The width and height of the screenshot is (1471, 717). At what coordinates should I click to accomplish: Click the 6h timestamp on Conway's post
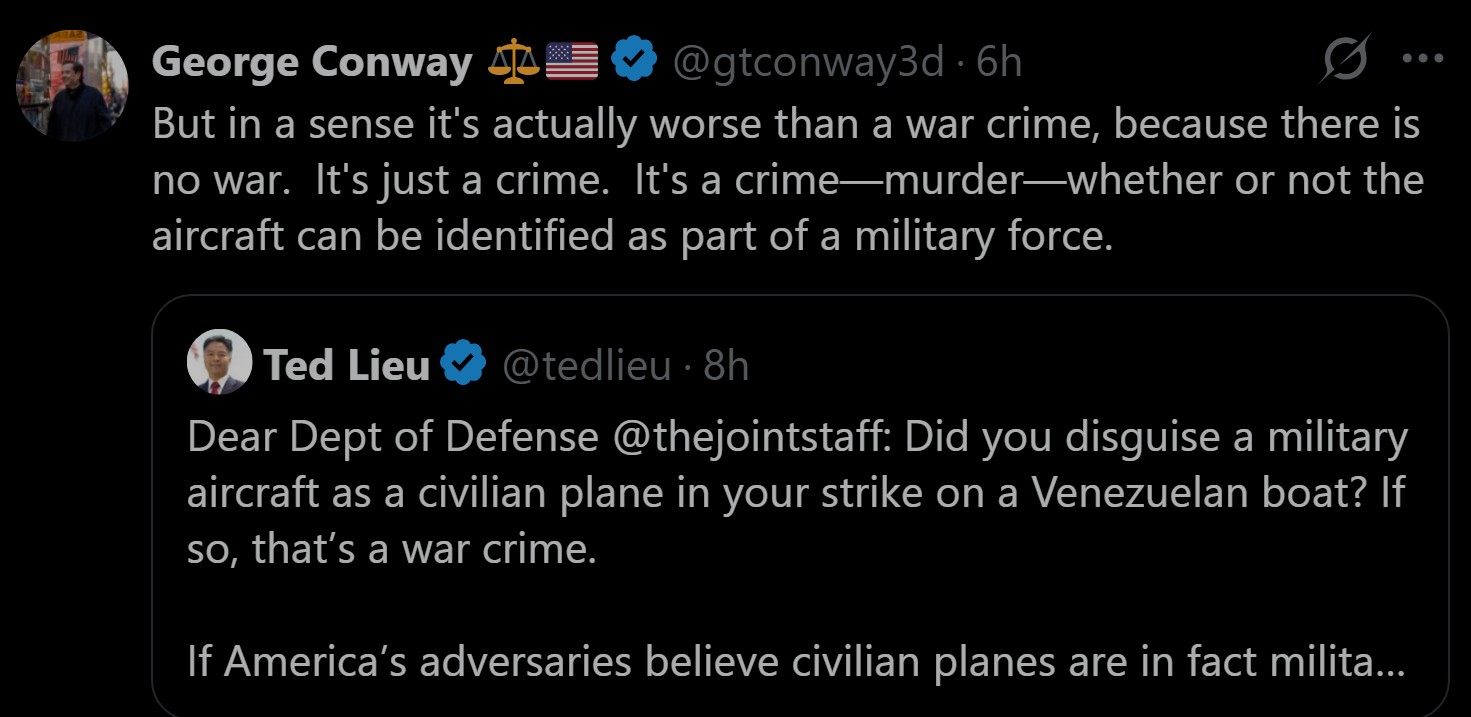(x=999, y=63)
